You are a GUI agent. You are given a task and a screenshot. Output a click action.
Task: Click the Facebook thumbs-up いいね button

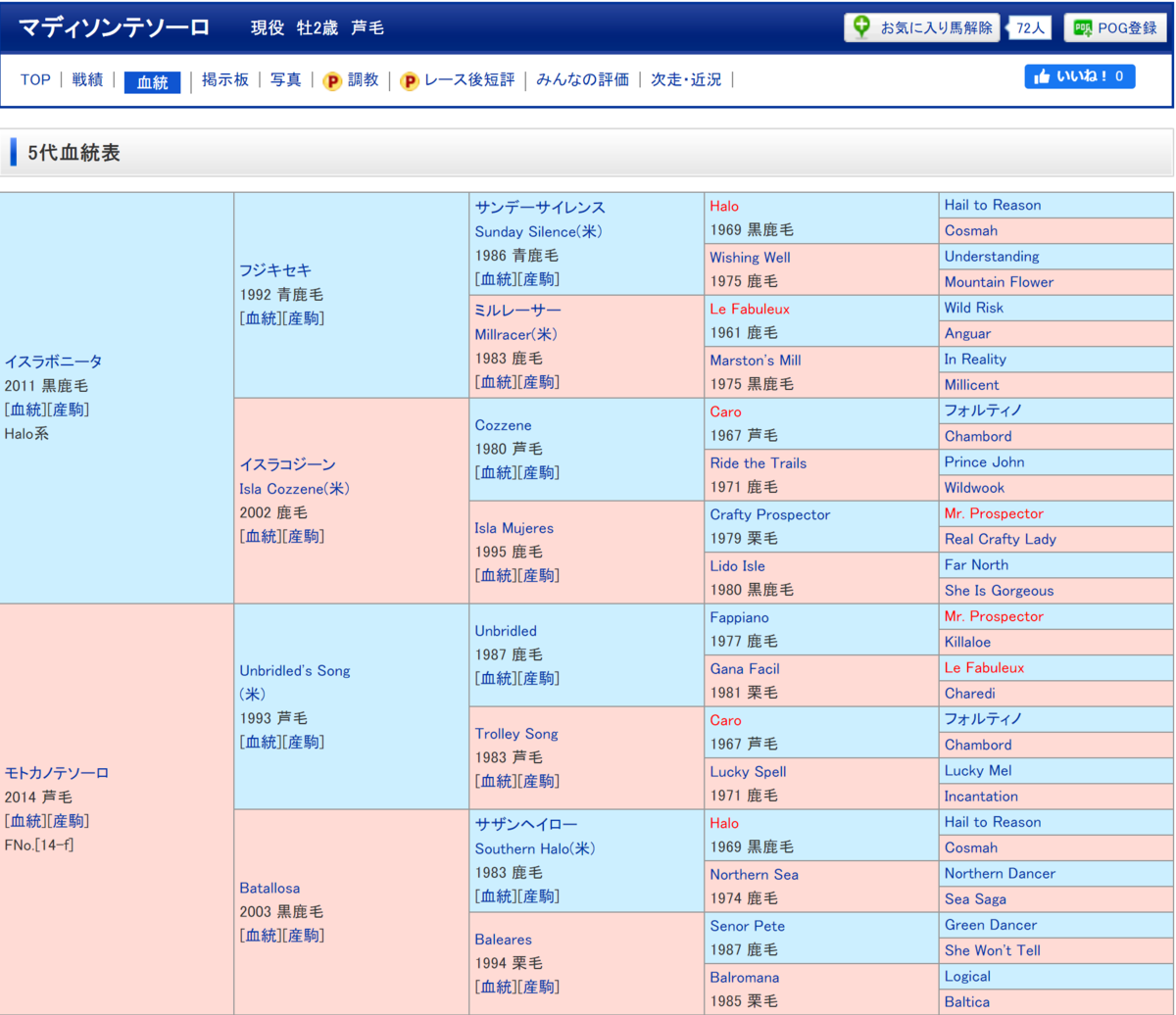coord(1080,76)
